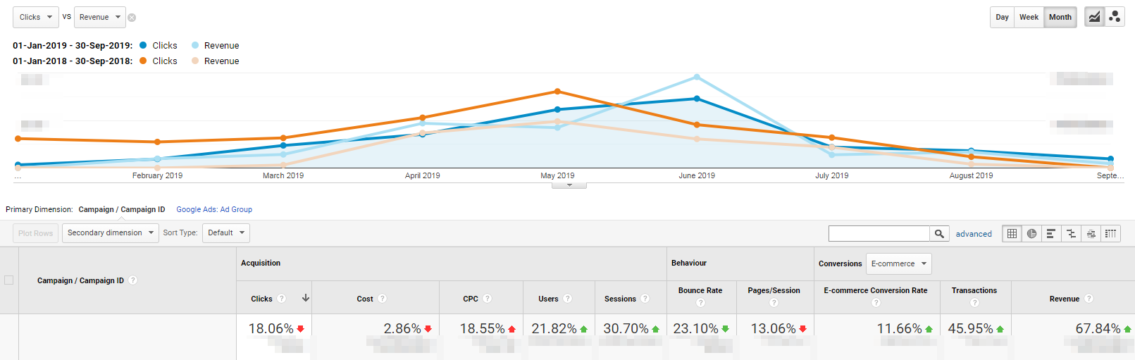This screenshot has width=1135, height=360.
Task: Click the Plot Rows button
Action: [35, 233]
